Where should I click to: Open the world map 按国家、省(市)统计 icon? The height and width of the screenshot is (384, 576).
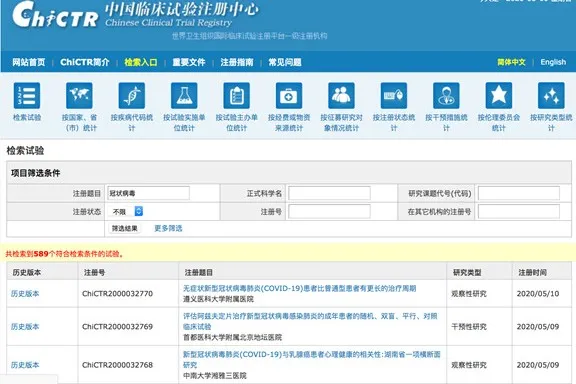(x=79, y=96)
